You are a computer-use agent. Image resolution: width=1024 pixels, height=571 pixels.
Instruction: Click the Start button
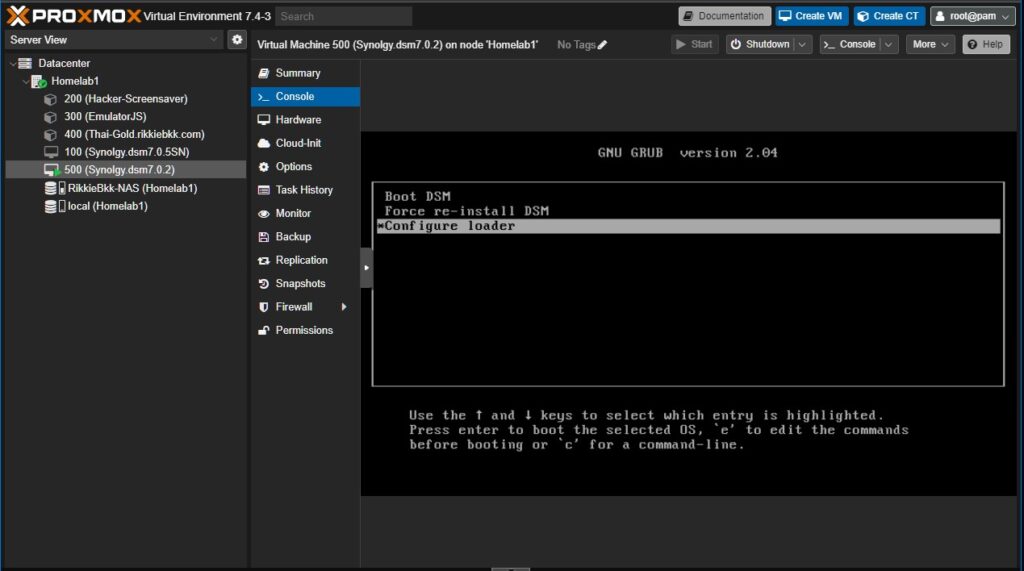[695, 44]
